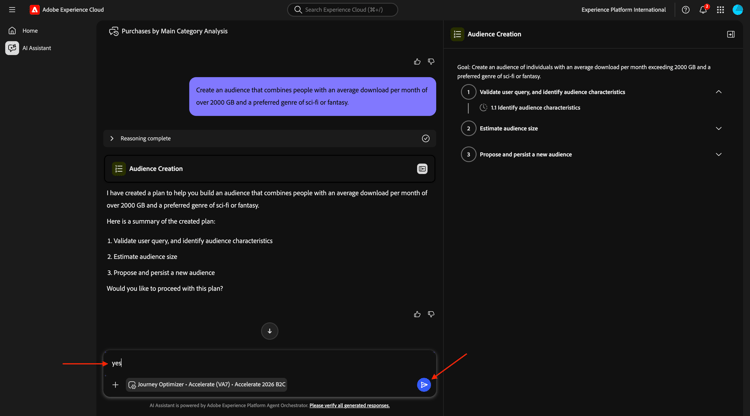Open the hamburger navigation menu
The image size is (750, 416).
12,10
